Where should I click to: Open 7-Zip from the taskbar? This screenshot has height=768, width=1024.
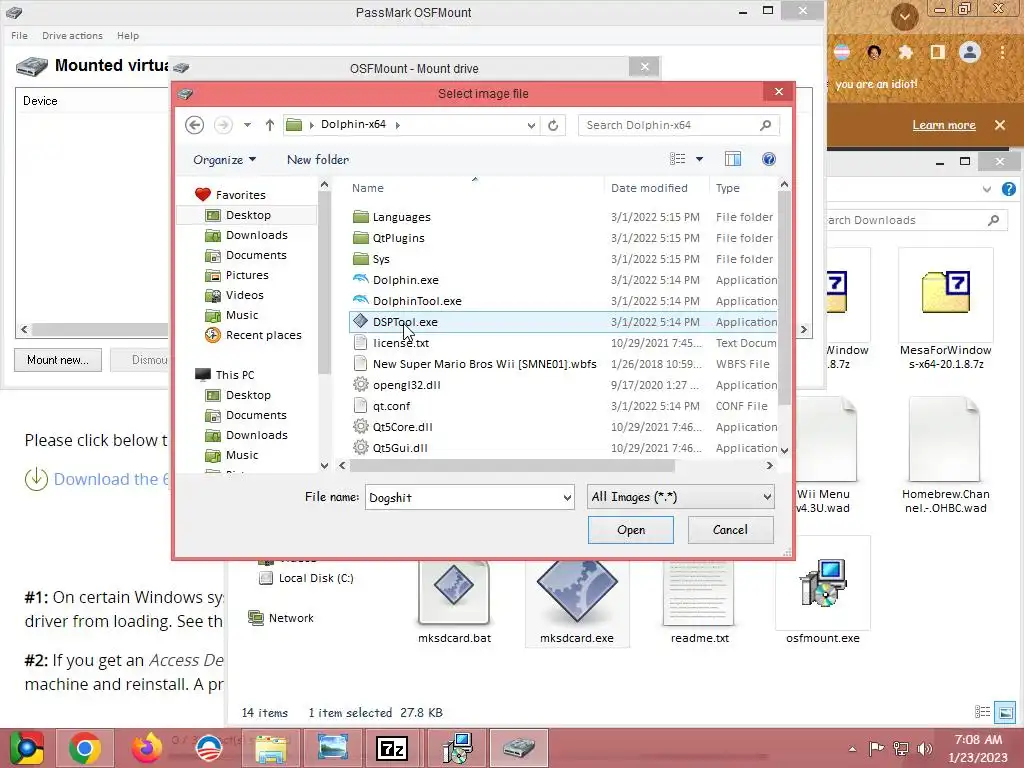[x=392, y=748]
